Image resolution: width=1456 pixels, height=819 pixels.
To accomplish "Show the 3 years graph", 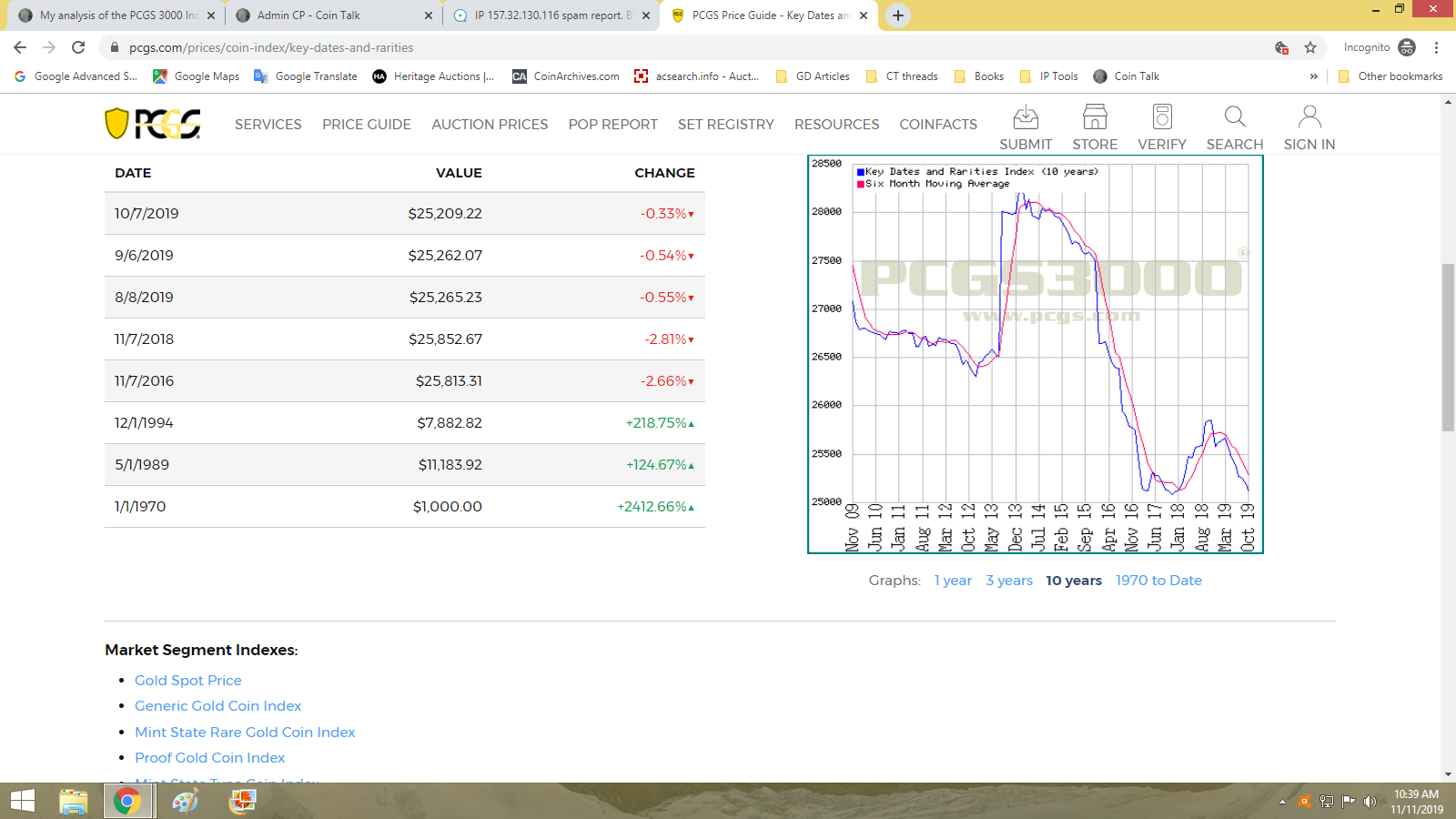I will (1009, 581).
